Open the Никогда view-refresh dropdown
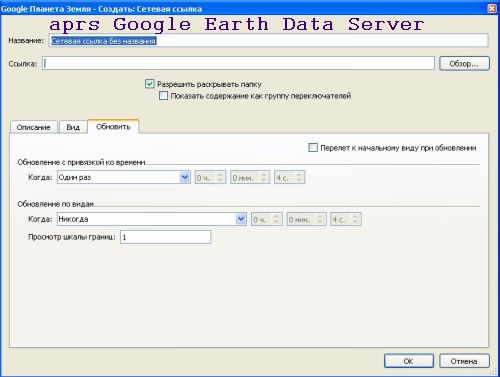Viewport: 500px width, 377px height. click(152, 219)
